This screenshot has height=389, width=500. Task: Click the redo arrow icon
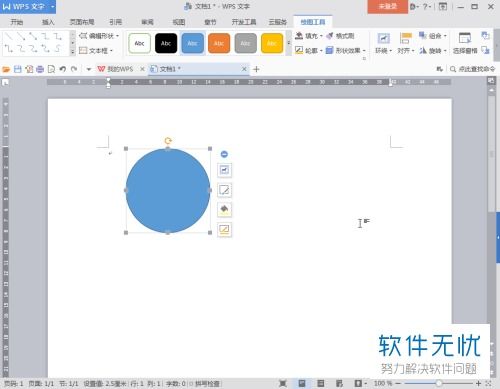tap(74, 69)
